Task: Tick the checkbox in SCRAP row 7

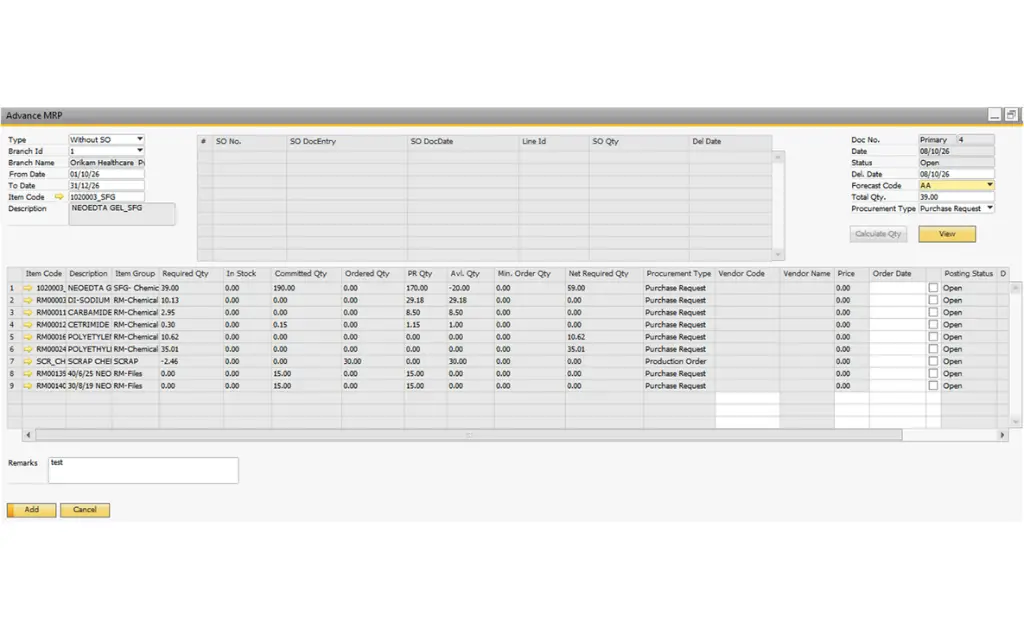Action: pos(933,361)
